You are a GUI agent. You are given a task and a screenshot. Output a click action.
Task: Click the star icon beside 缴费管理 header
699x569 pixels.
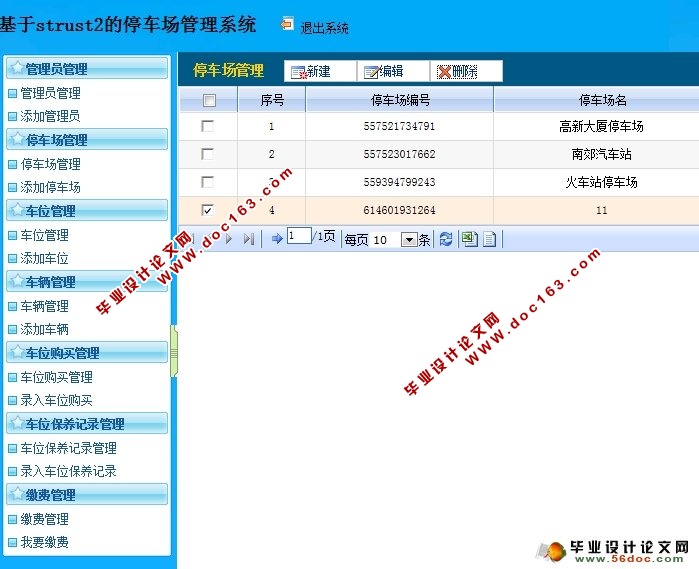pyautogui.click(x=17, y=494)
